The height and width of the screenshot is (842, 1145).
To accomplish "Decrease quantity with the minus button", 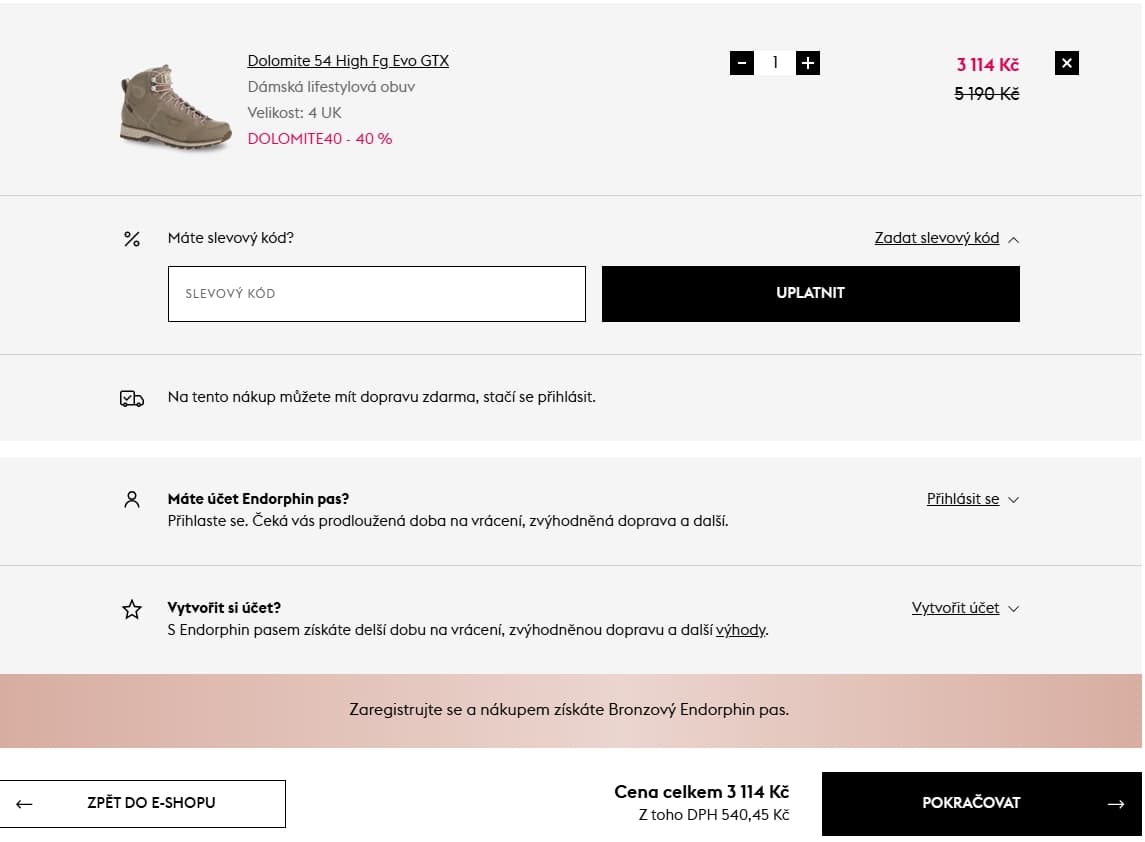I will click(742, 63).
